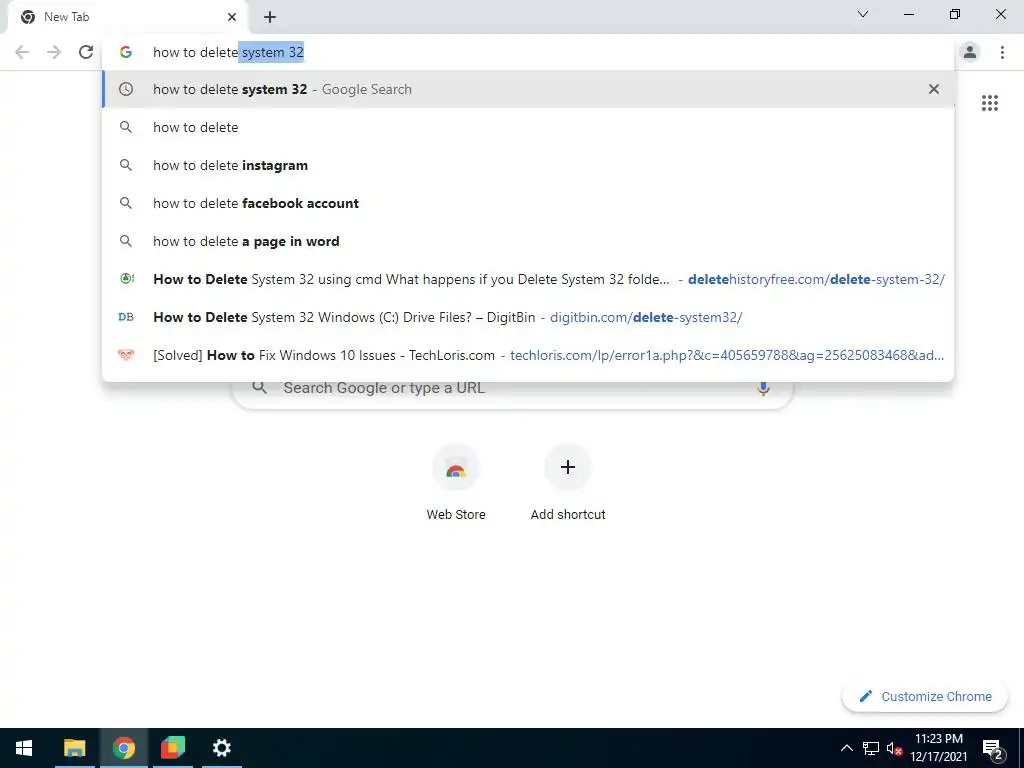Click the Google G icon in the address bar
1024x768 pixels.
pyautogui.click(x=126, y=52)
